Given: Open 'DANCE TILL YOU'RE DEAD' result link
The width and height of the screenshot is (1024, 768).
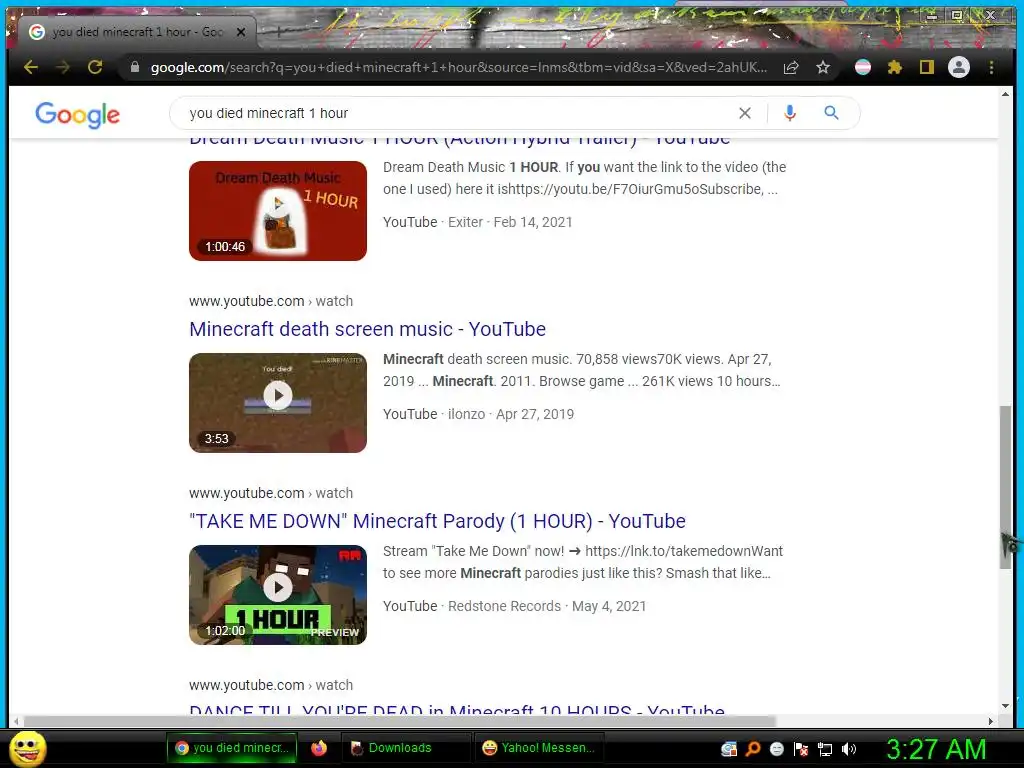Looking at the screenshot, I should point(456,710).
